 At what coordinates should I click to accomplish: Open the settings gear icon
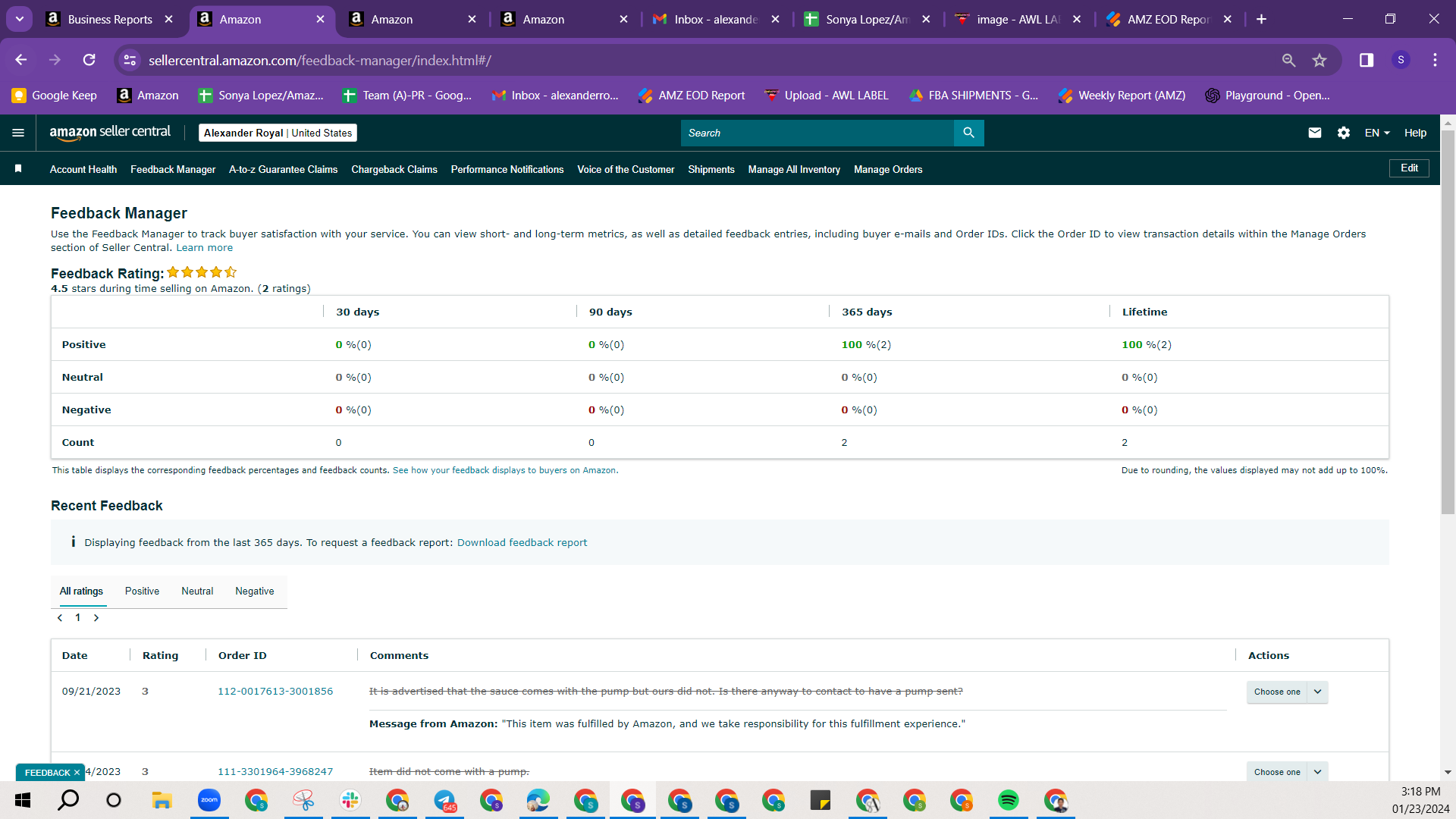click(1344, 133)
